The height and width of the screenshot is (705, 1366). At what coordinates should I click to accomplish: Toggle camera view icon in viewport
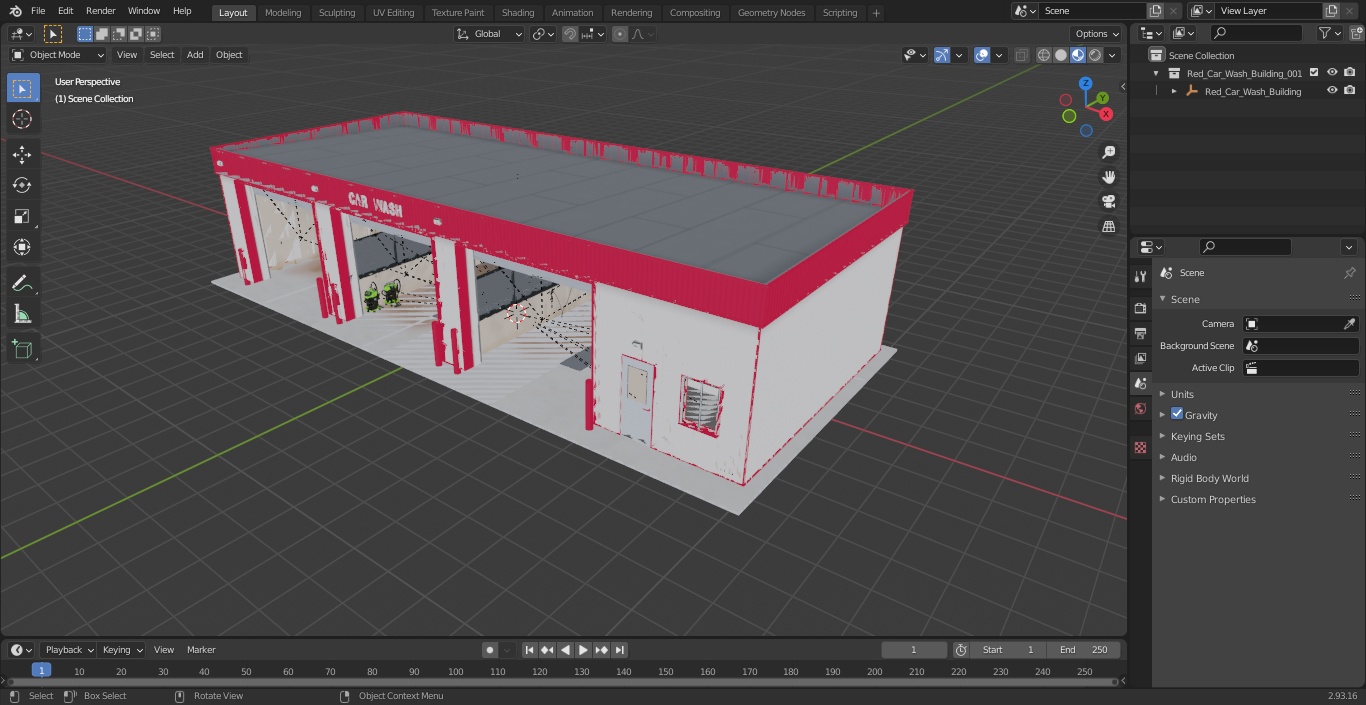1108,202
